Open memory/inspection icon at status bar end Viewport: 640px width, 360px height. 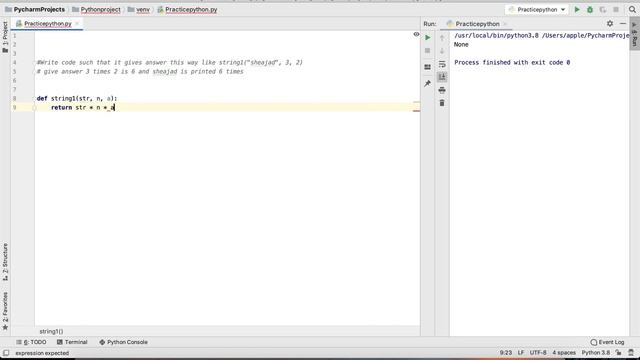631,353
